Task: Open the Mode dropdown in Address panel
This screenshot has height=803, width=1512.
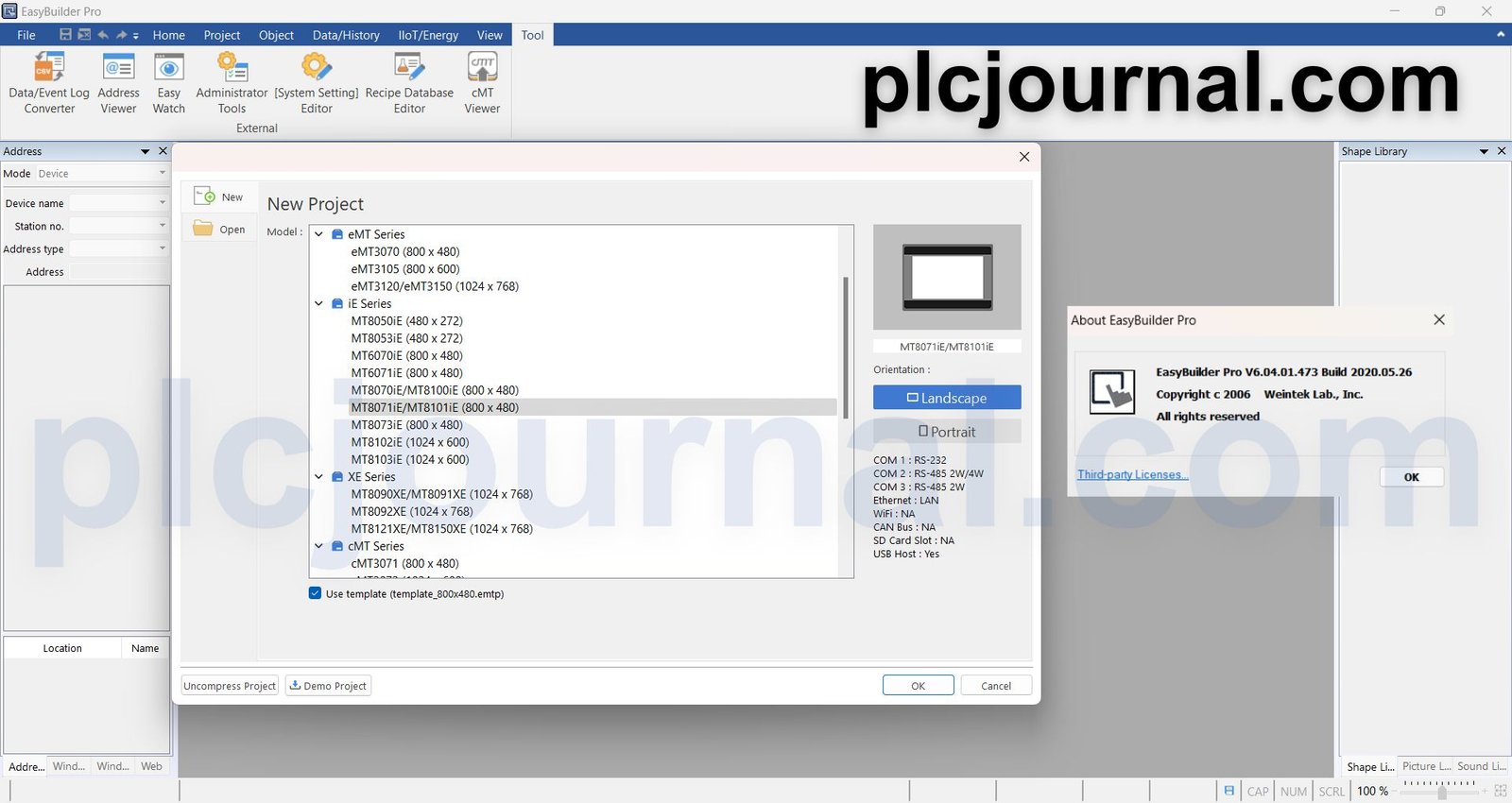Action: [102, 174]
